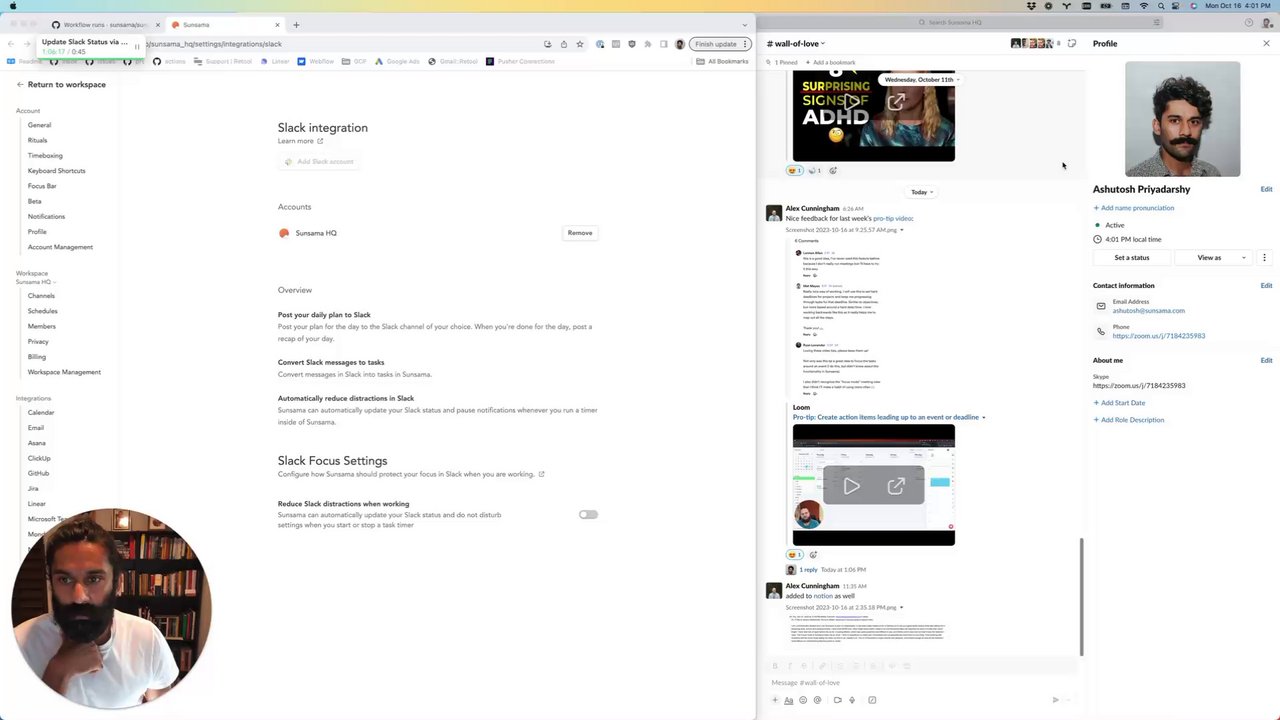Open the 1 reply thread link

point(808,570)
